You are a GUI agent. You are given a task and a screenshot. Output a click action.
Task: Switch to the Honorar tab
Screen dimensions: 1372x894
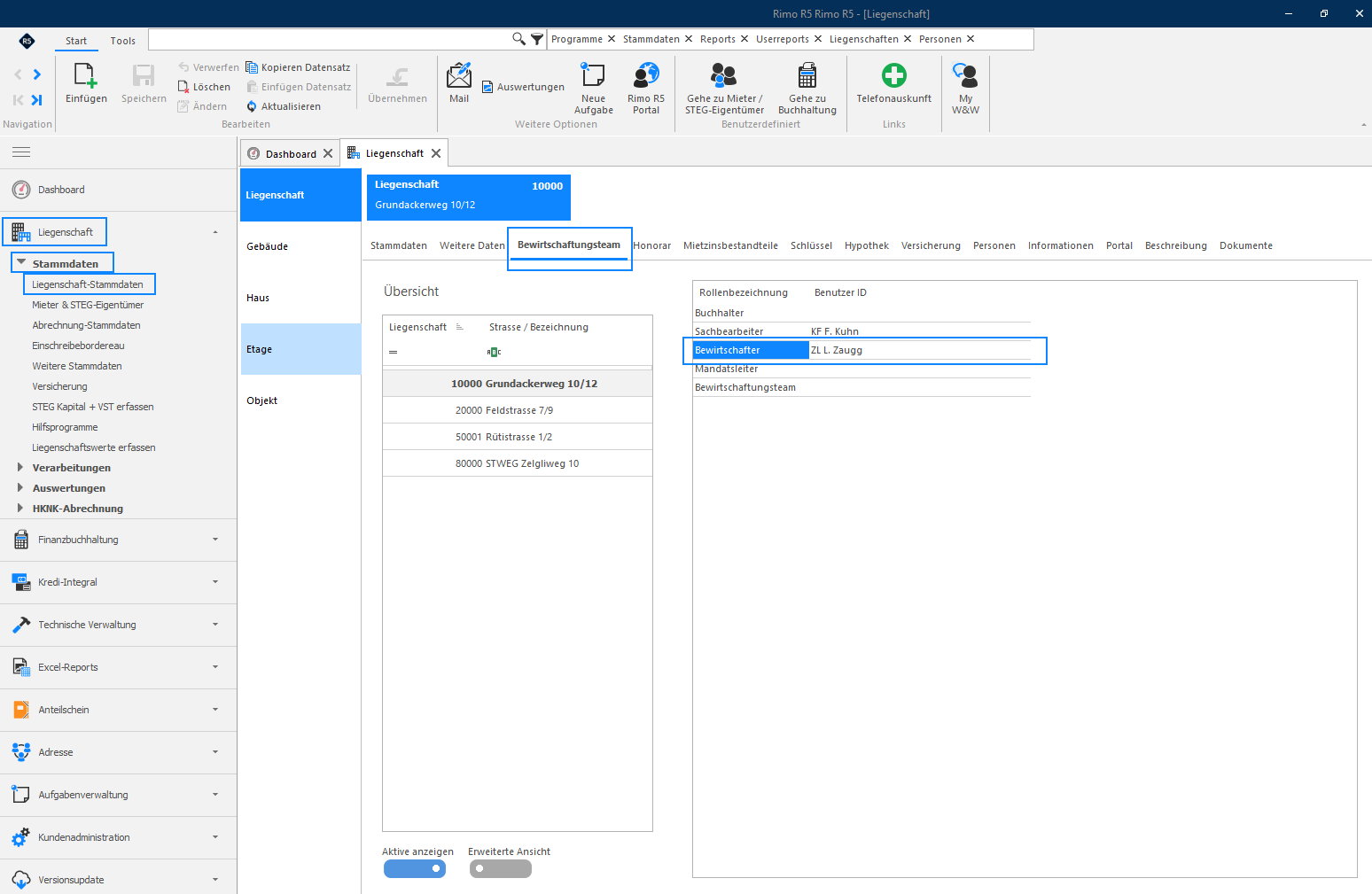[x=652, y=245]
